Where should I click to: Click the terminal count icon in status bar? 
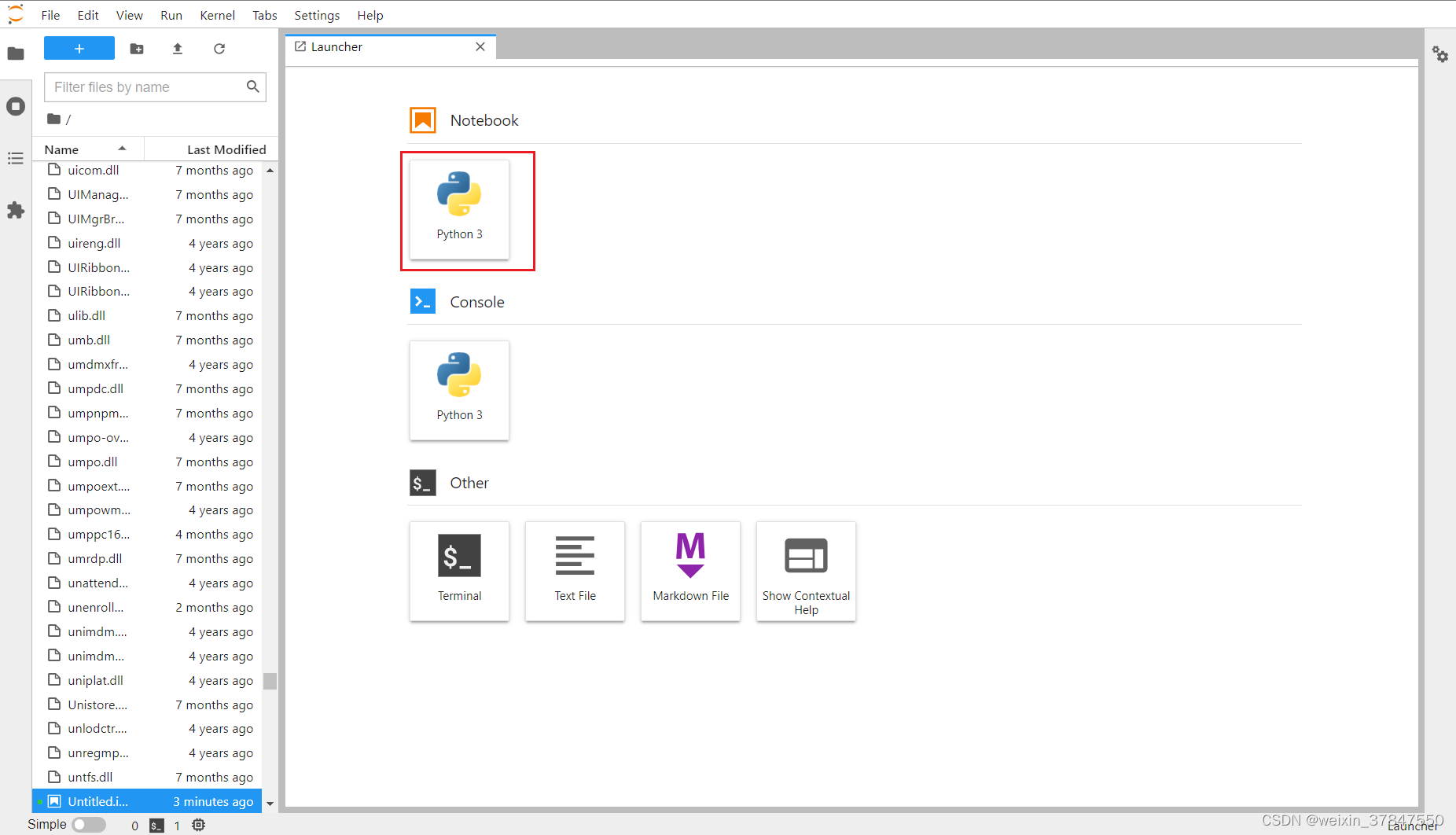(156, 826)
